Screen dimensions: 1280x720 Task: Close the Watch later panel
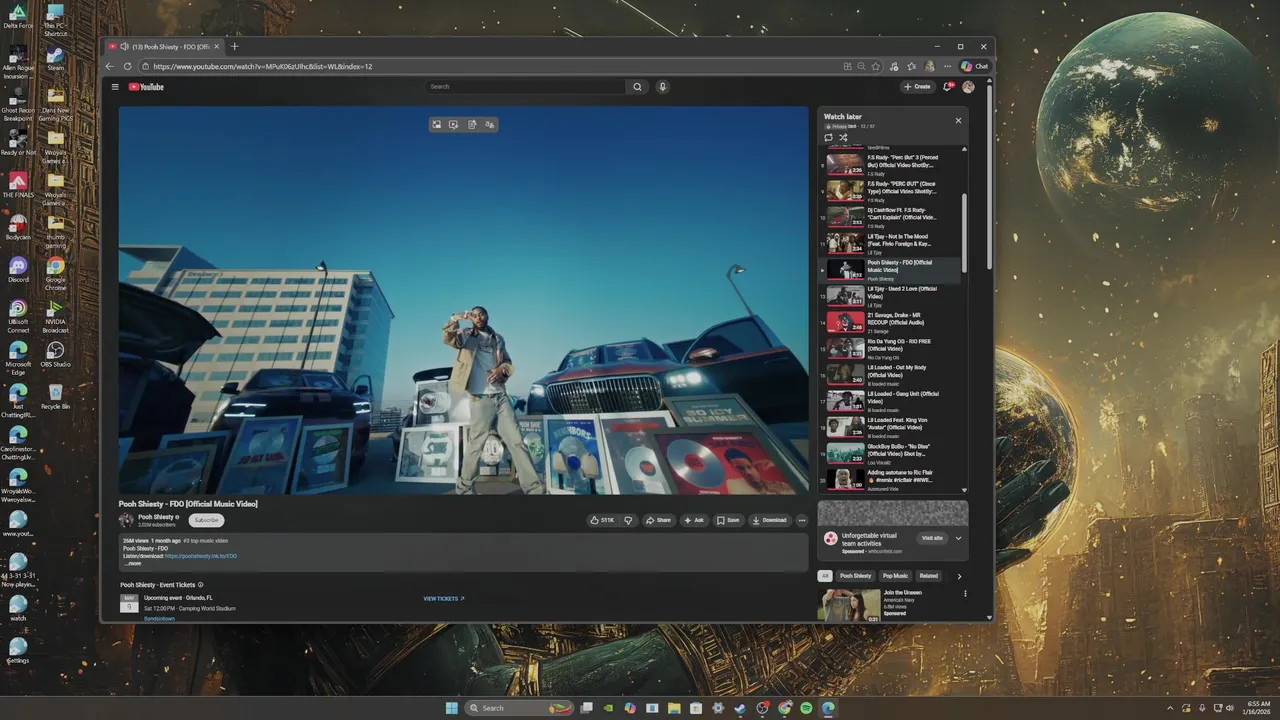click(x=958, y=120)
